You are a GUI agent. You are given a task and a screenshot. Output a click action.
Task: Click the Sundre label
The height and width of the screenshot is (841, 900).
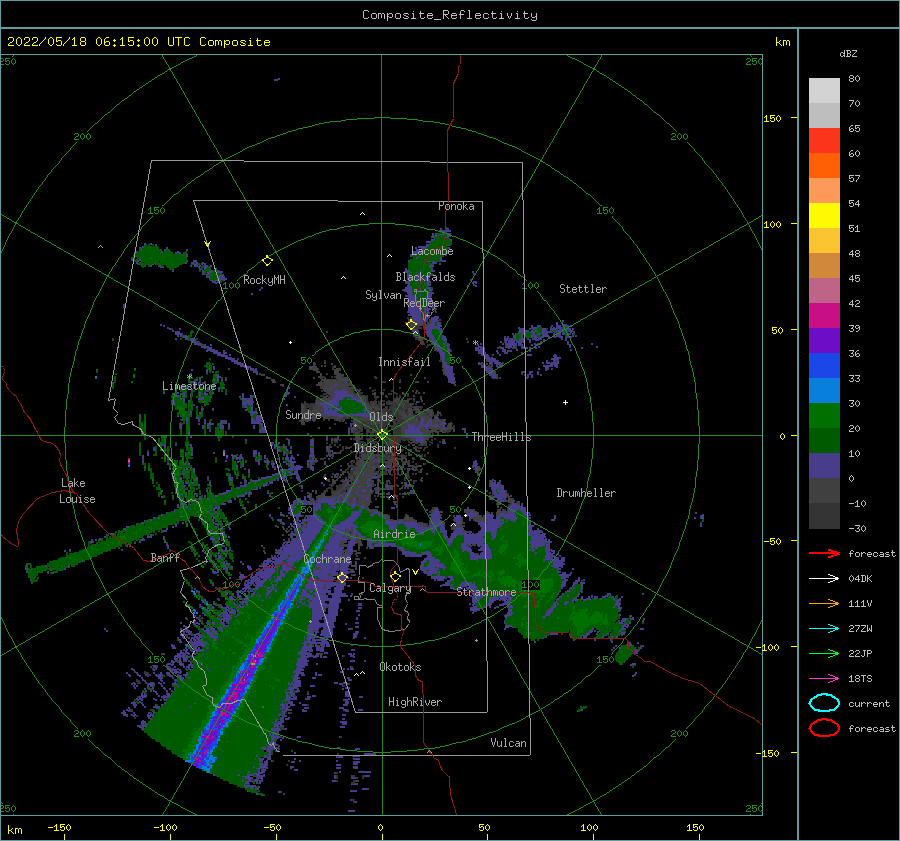(303, 414)
